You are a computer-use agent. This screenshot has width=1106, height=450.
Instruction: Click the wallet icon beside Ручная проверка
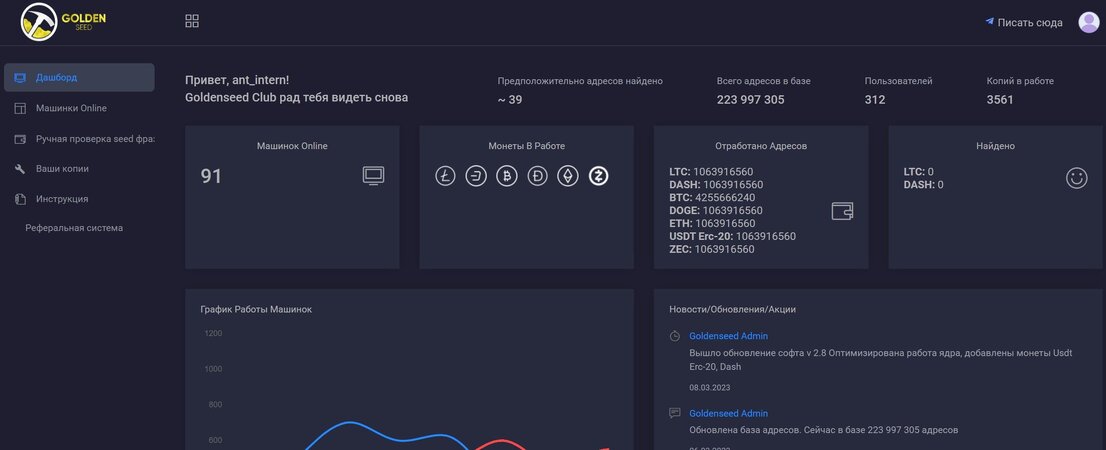20,139
